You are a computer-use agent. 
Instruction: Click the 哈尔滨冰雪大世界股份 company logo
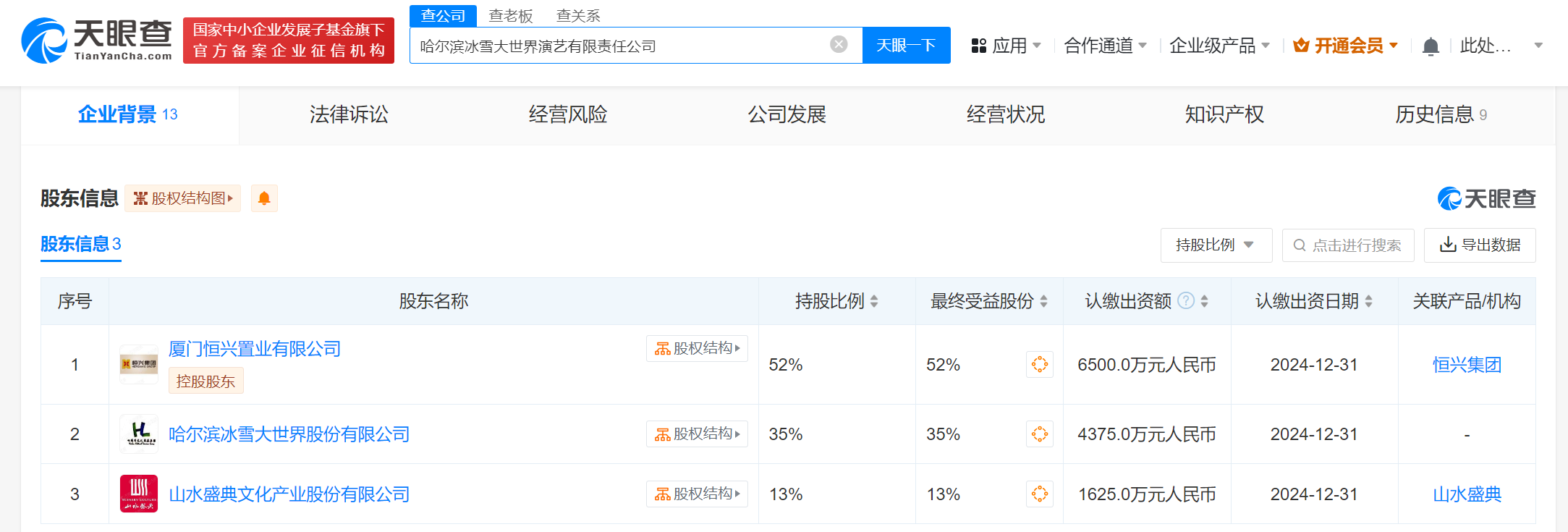click(x=139, y=434)
